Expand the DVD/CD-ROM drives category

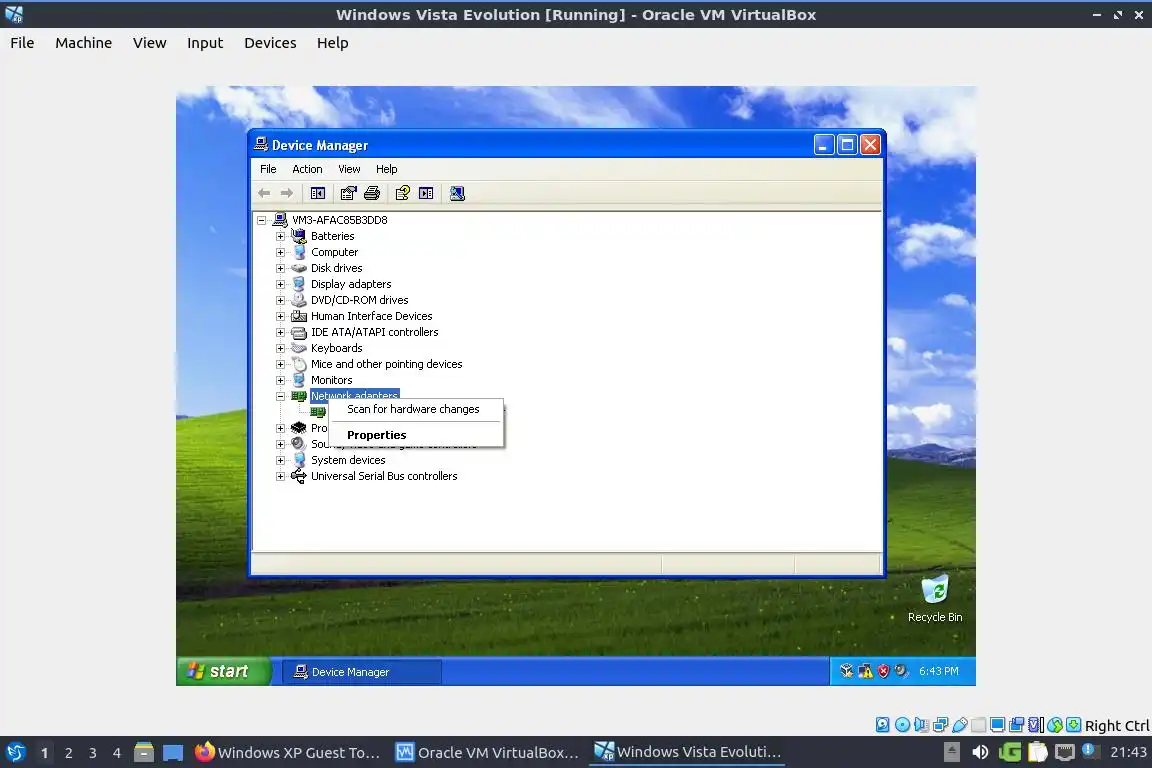[280, 300]
